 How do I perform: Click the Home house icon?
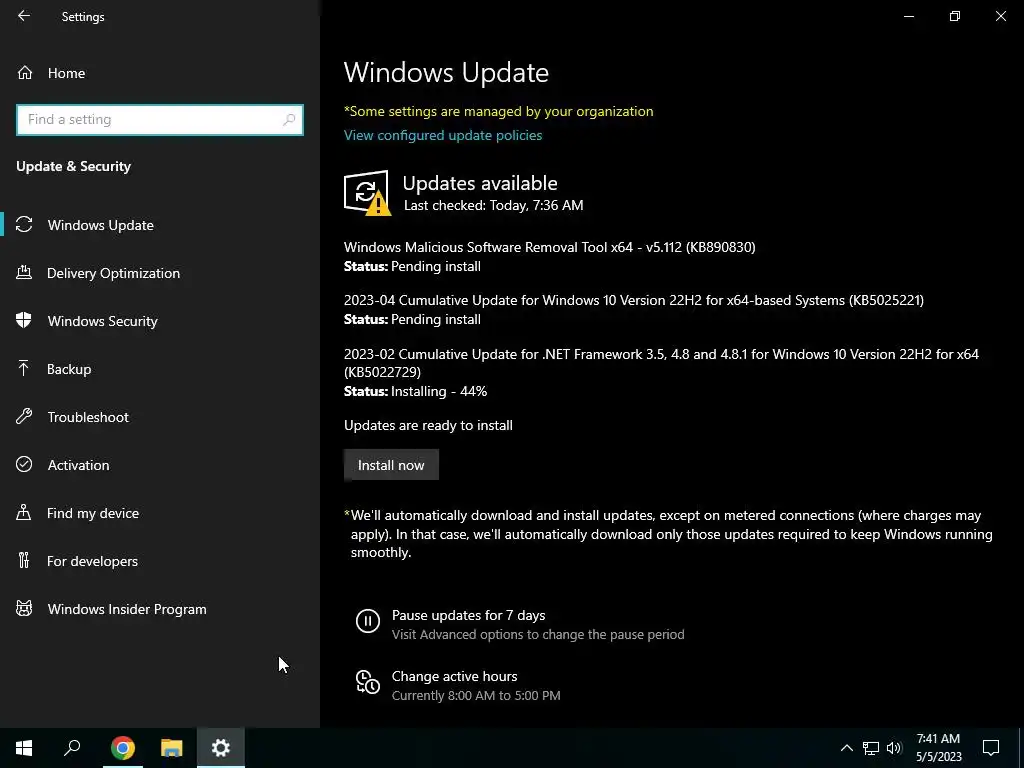[x=25, y=73]
